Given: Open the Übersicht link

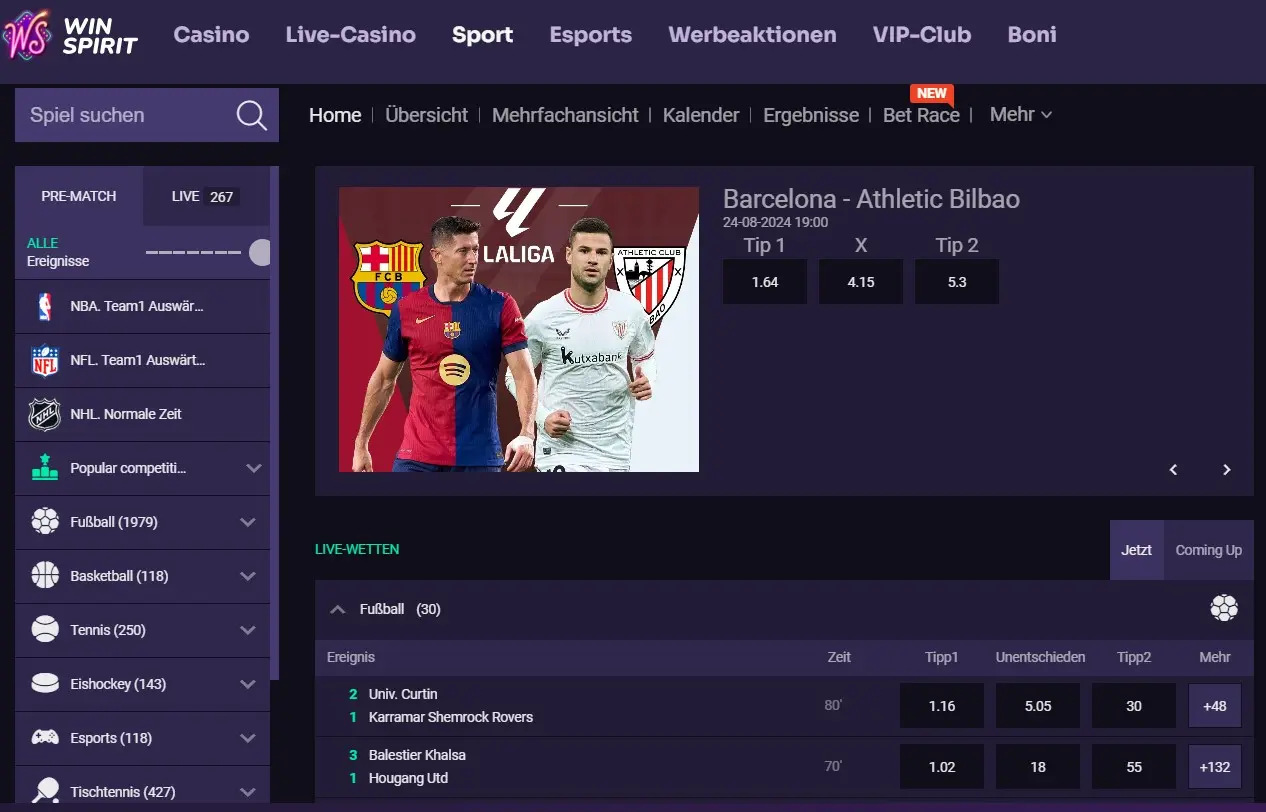Looking at the screenshot, I should 426,115.
